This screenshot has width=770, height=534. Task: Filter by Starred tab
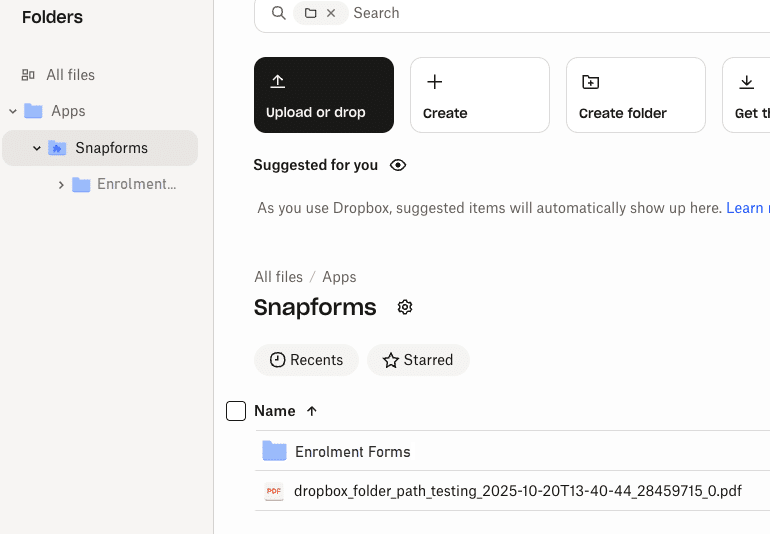click(x=418, y=360)
